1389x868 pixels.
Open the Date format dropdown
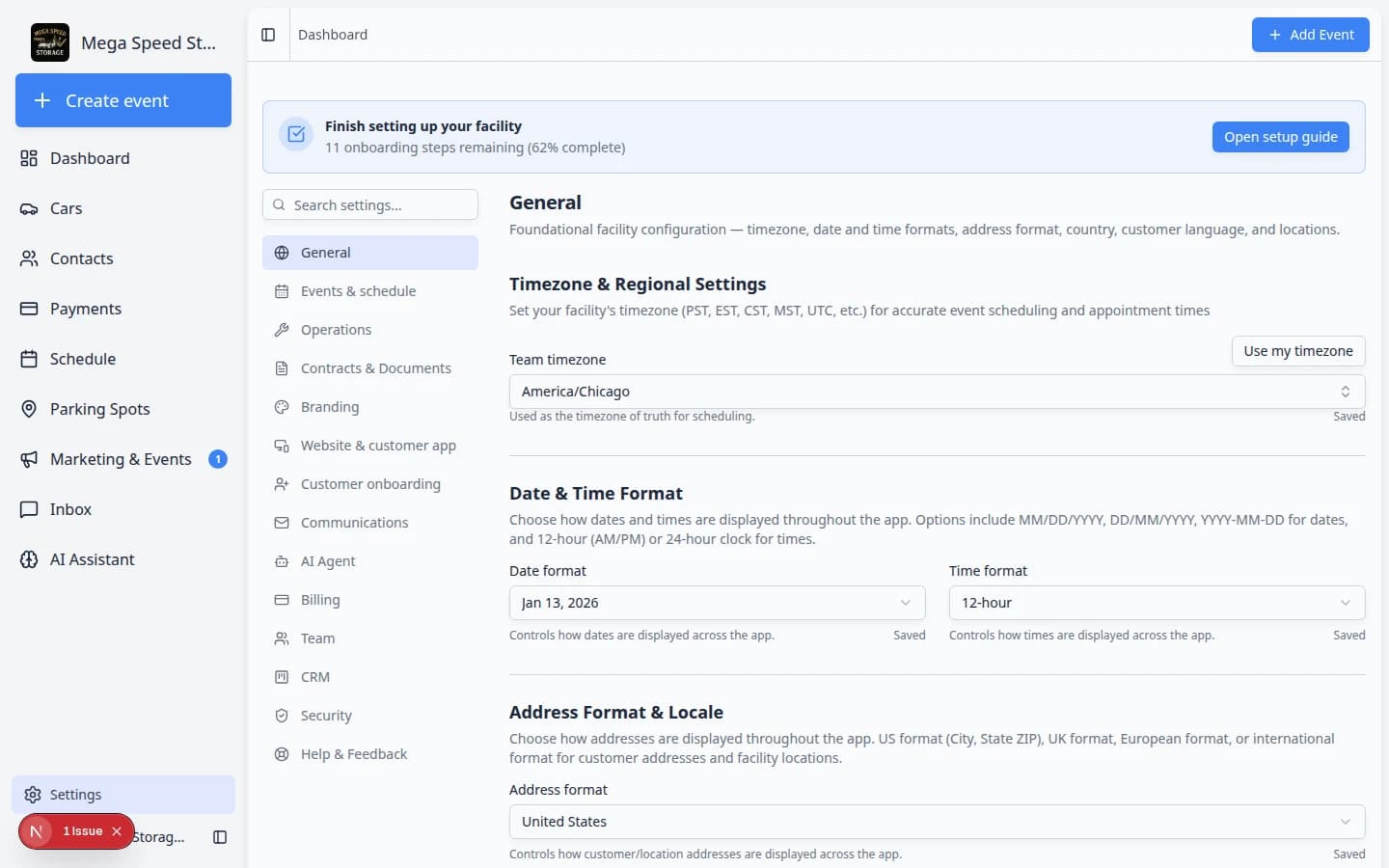pos(717,603)
